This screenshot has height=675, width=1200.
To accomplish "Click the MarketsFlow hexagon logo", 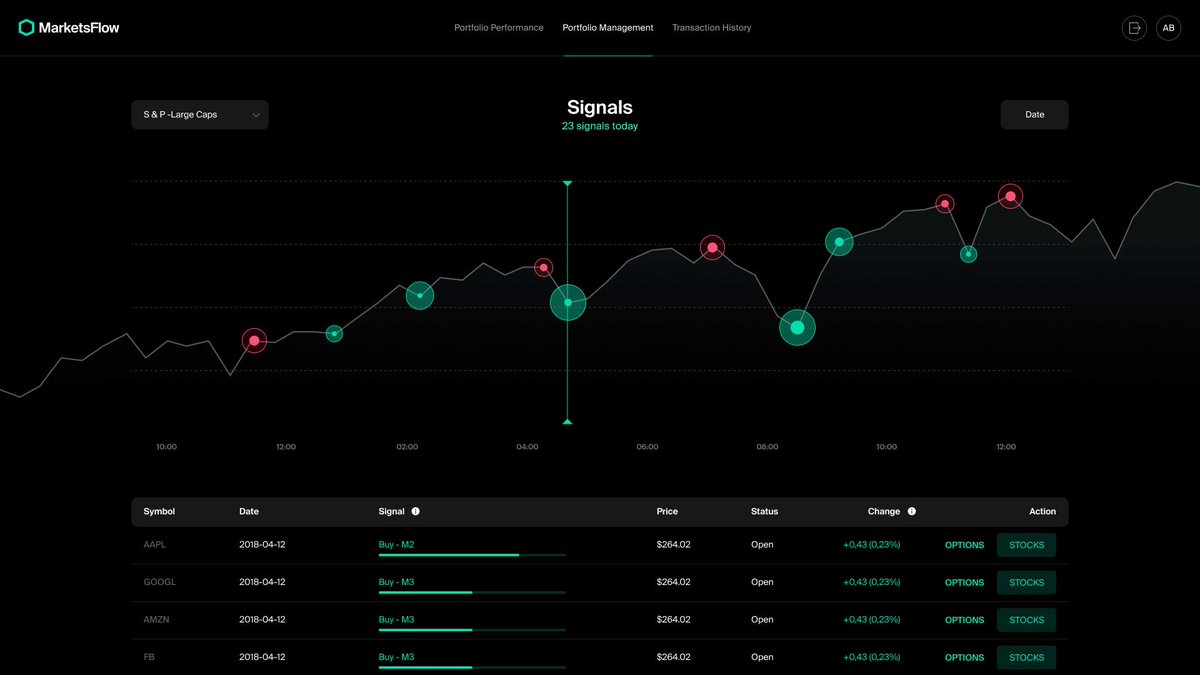I will tap(26, 28).
